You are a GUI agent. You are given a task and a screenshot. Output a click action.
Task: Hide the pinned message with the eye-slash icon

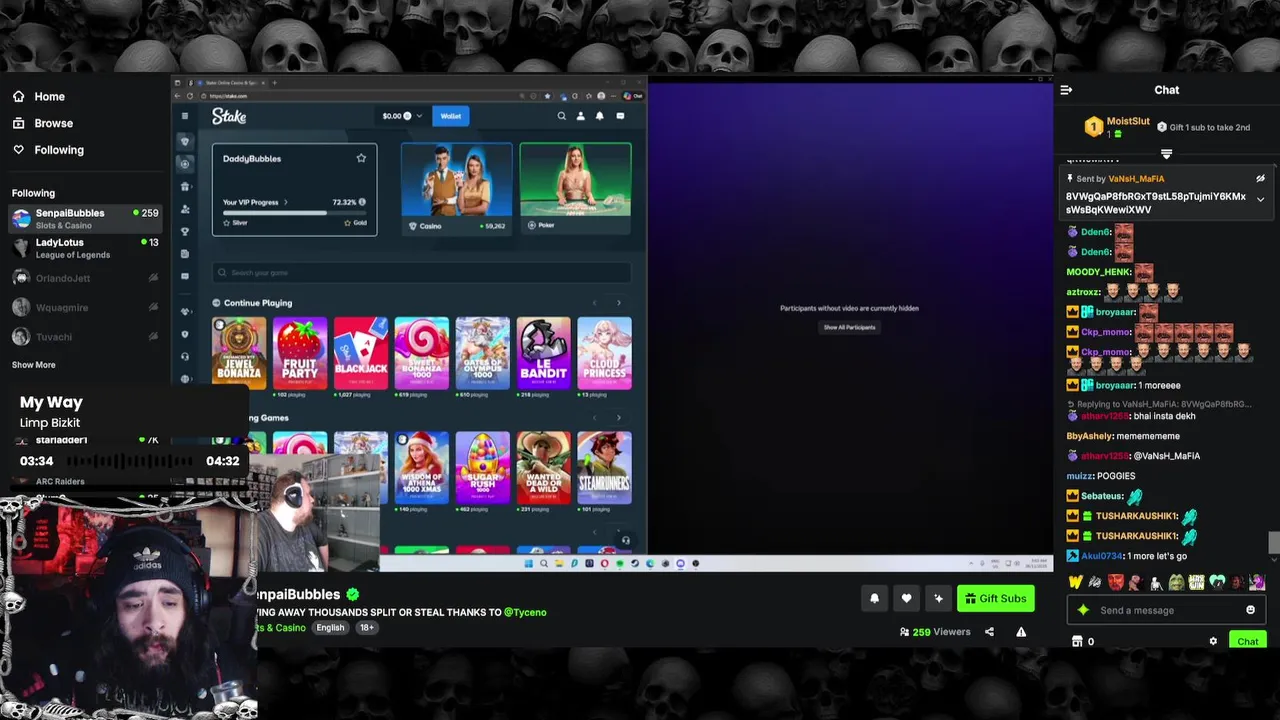click(x=1260, y=179)
